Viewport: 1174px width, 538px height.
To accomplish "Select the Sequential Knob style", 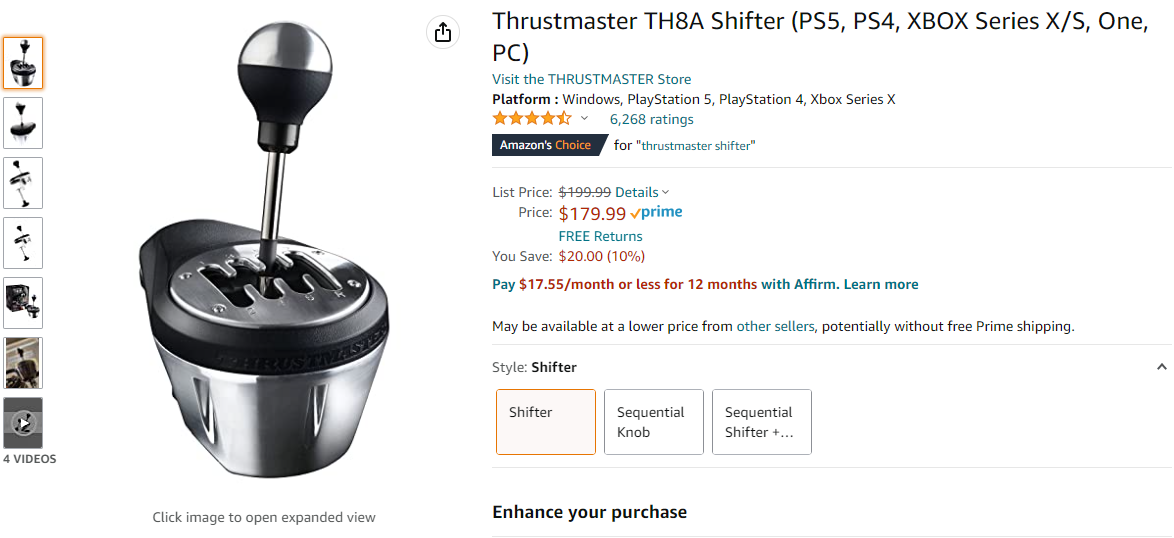I will (654, 422).
